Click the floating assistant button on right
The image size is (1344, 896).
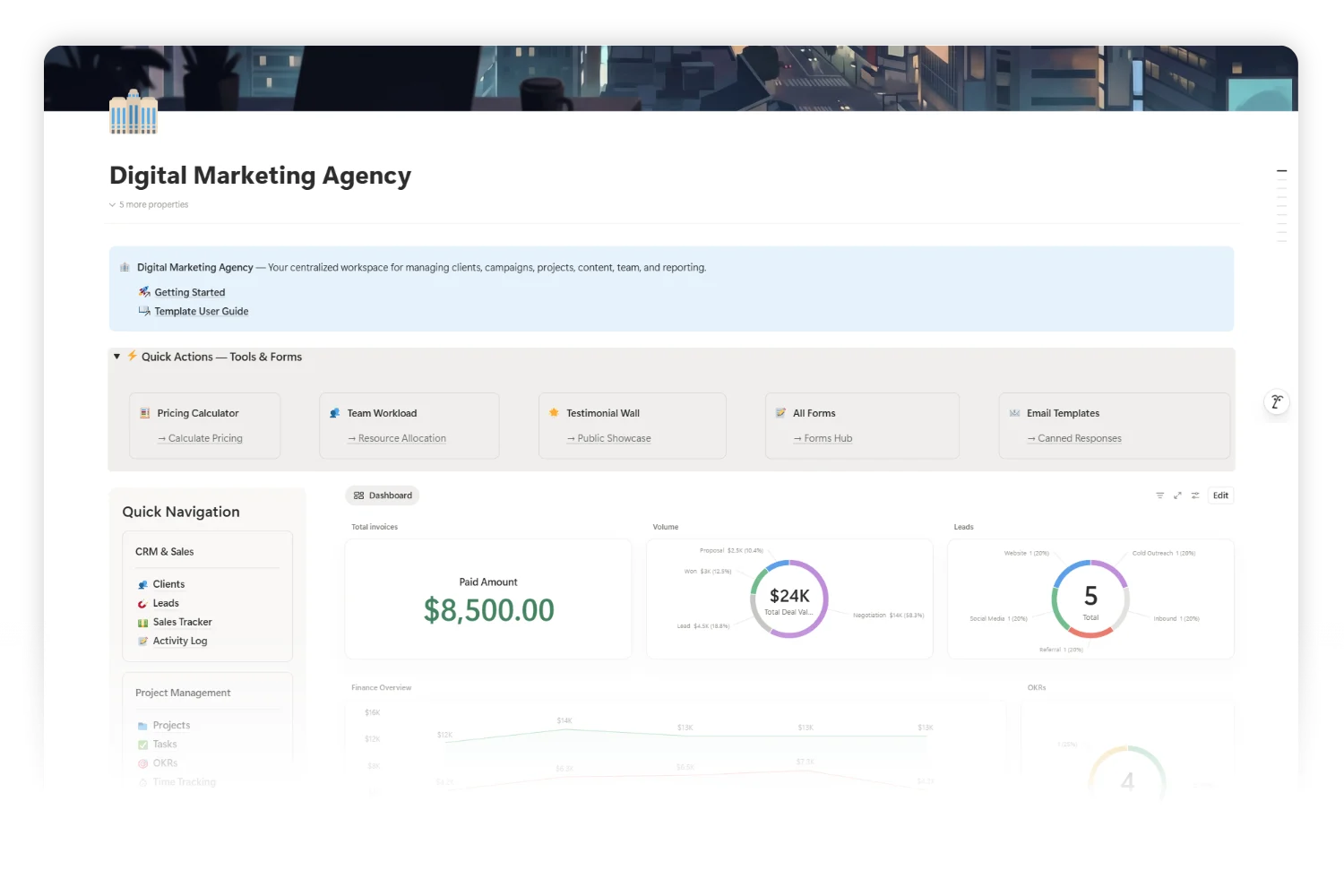click(1277, 401)
